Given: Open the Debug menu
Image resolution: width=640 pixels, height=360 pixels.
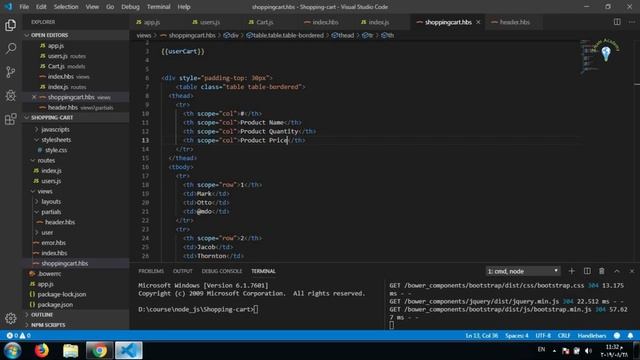Looking at the screenshot, I should (130, 7).
